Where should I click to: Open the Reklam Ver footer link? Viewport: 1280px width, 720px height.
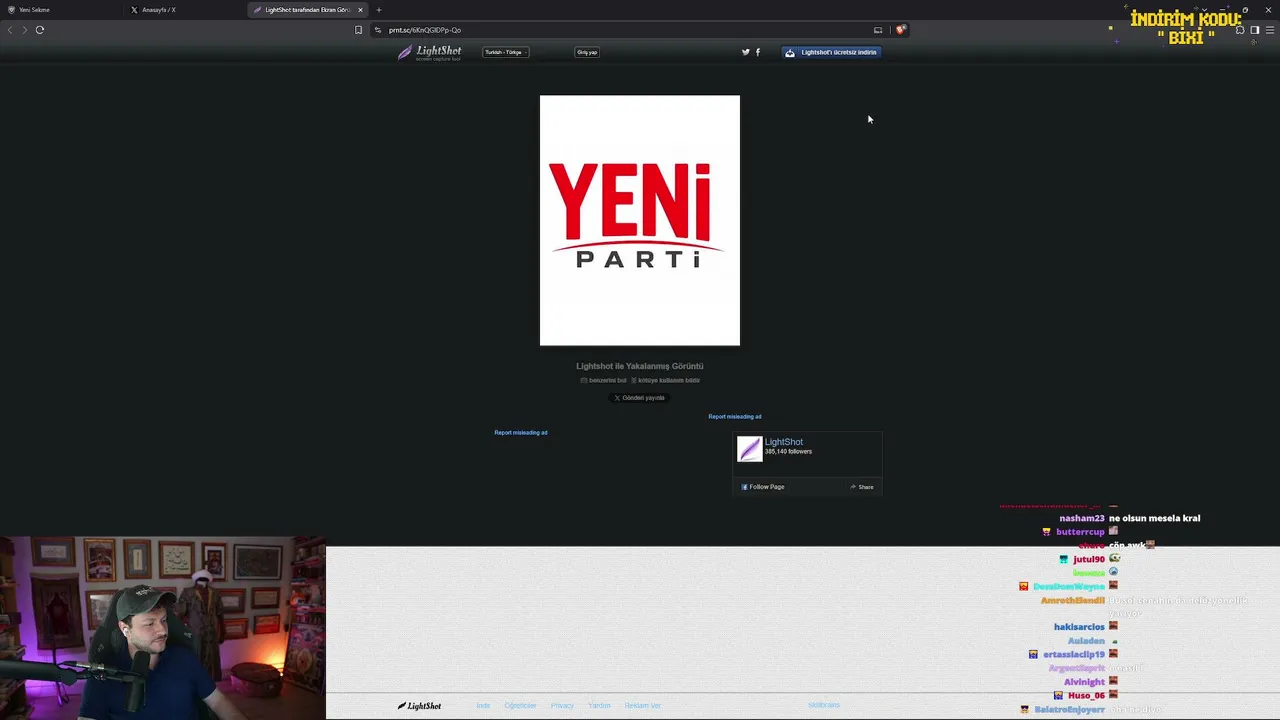click(x=642, y=706)
